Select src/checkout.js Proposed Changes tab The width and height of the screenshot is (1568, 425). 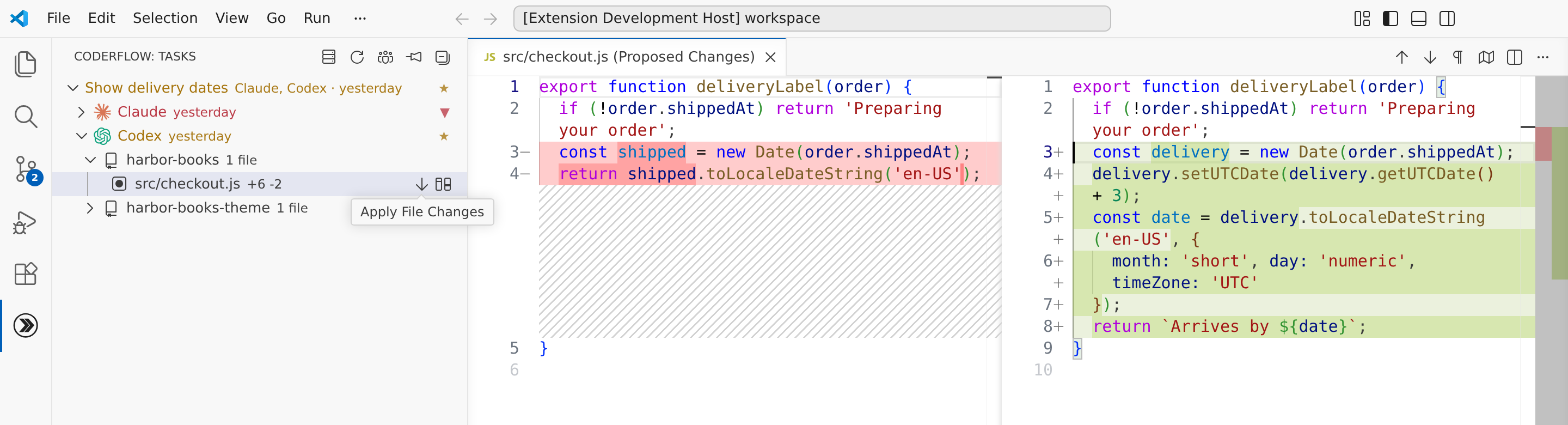click(x=628, y=57)
